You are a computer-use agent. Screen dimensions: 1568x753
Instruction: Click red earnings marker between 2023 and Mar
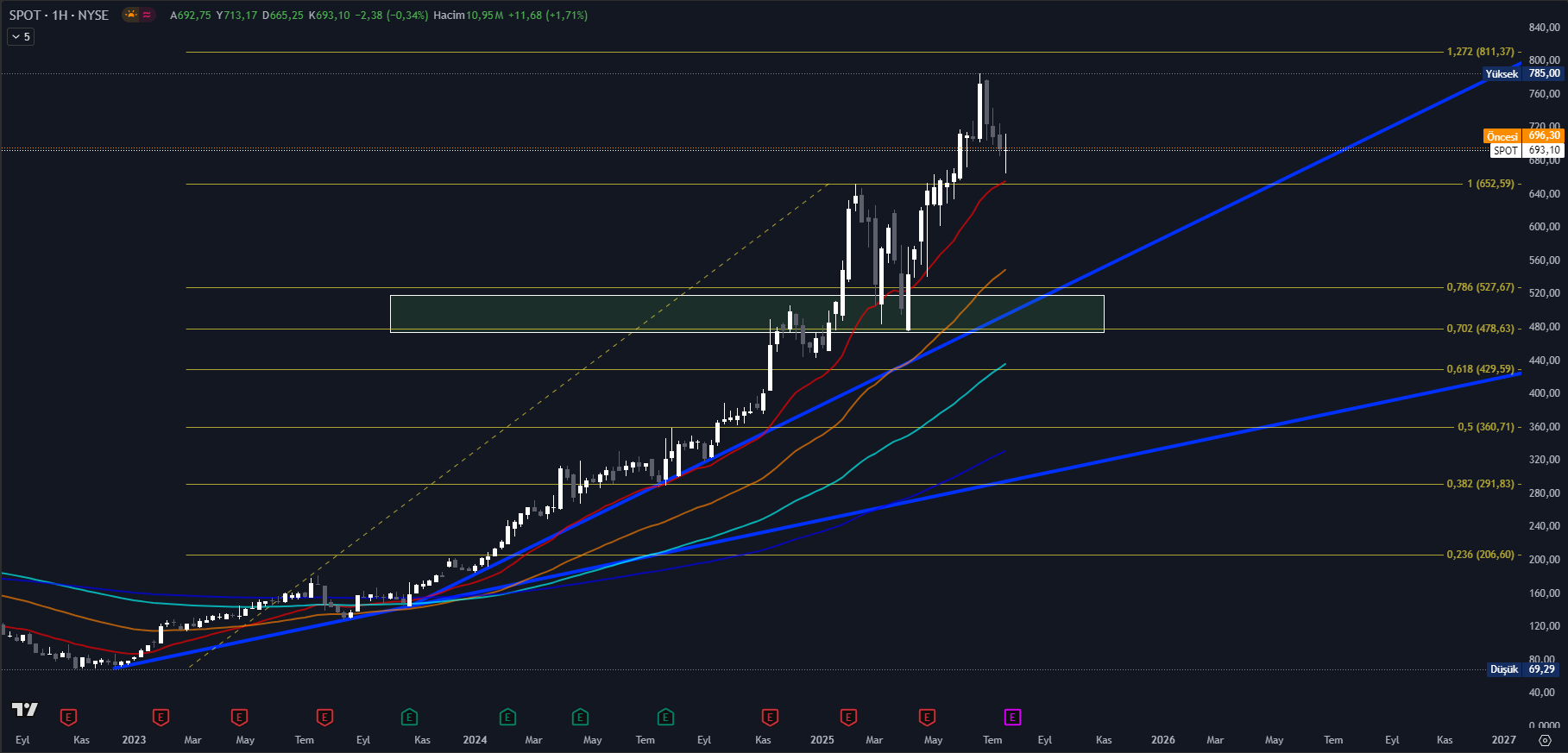point(161,717)
